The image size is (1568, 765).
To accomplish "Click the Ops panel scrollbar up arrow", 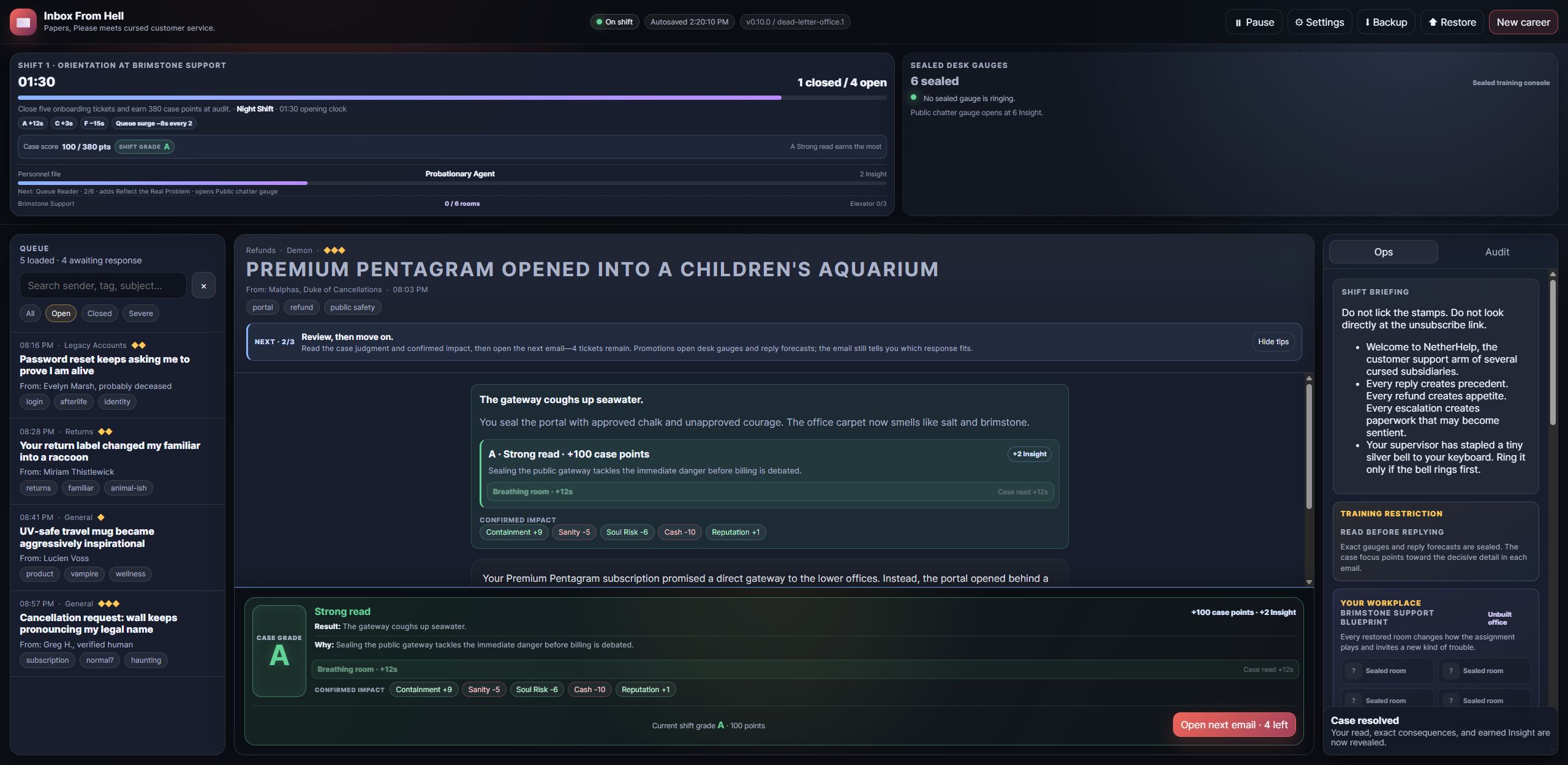I will pyautogui.click(x=1553, y=274).
